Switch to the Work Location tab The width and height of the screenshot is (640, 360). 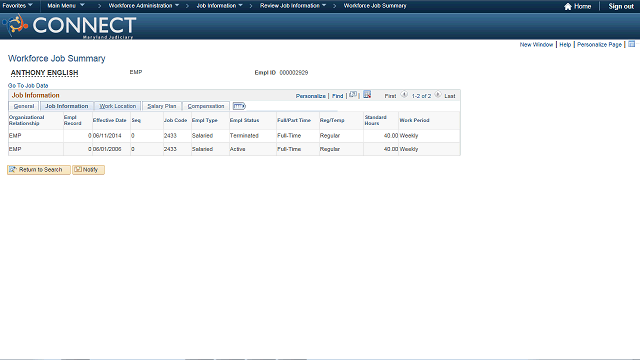[118, 106]
